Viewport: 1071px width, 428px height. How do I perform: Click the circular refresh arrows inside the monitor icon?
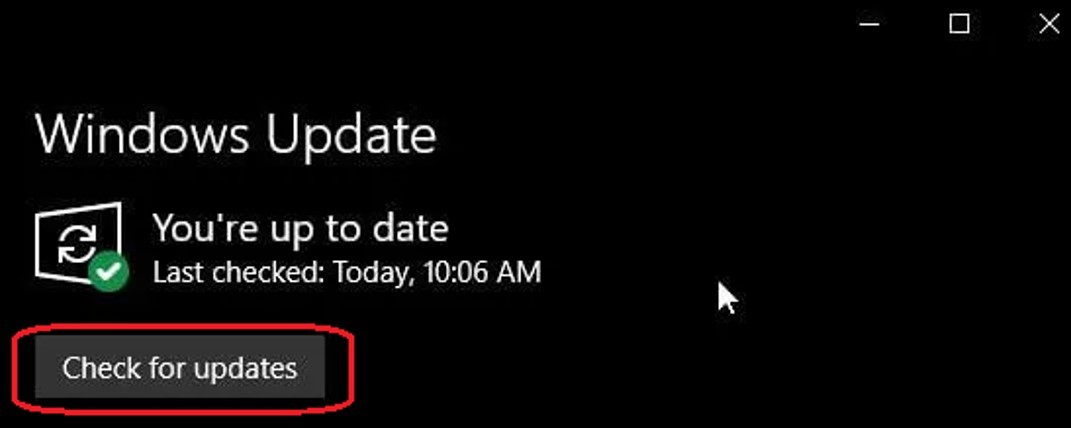(77, 244)
